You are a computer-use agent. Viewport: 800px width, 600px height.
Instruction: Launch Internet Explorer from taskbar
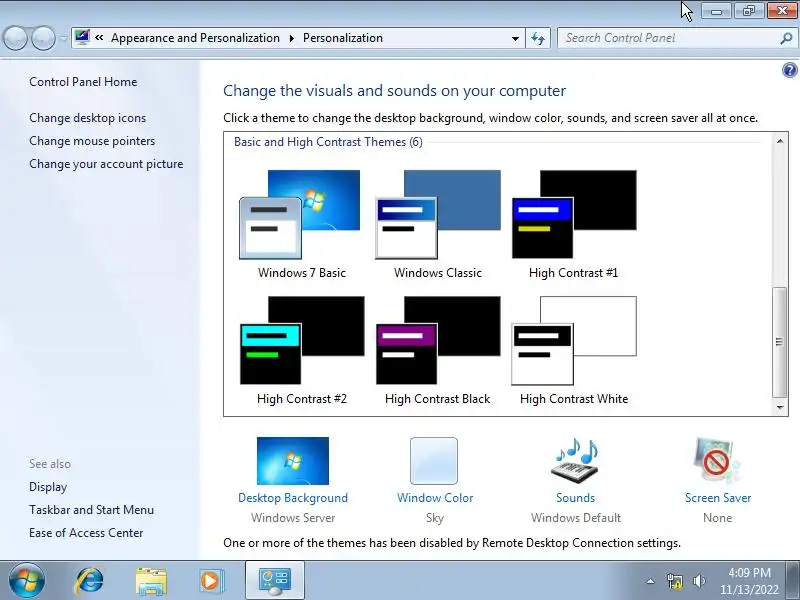(x=89, y=581)
